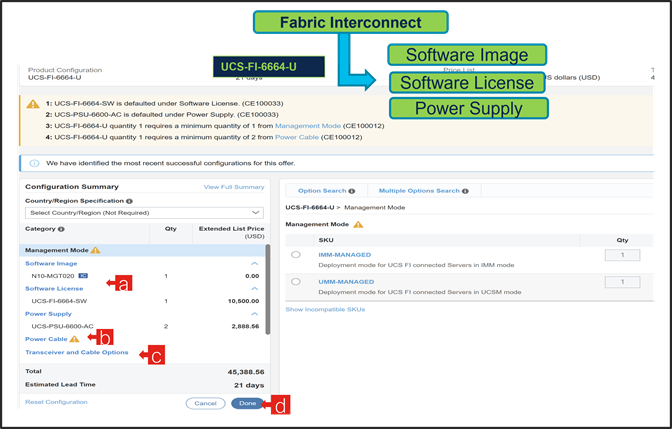The height and width of the screenshot is (429, 672).
Task: Collapse the Power Supply section chevron
Action: 255,314
